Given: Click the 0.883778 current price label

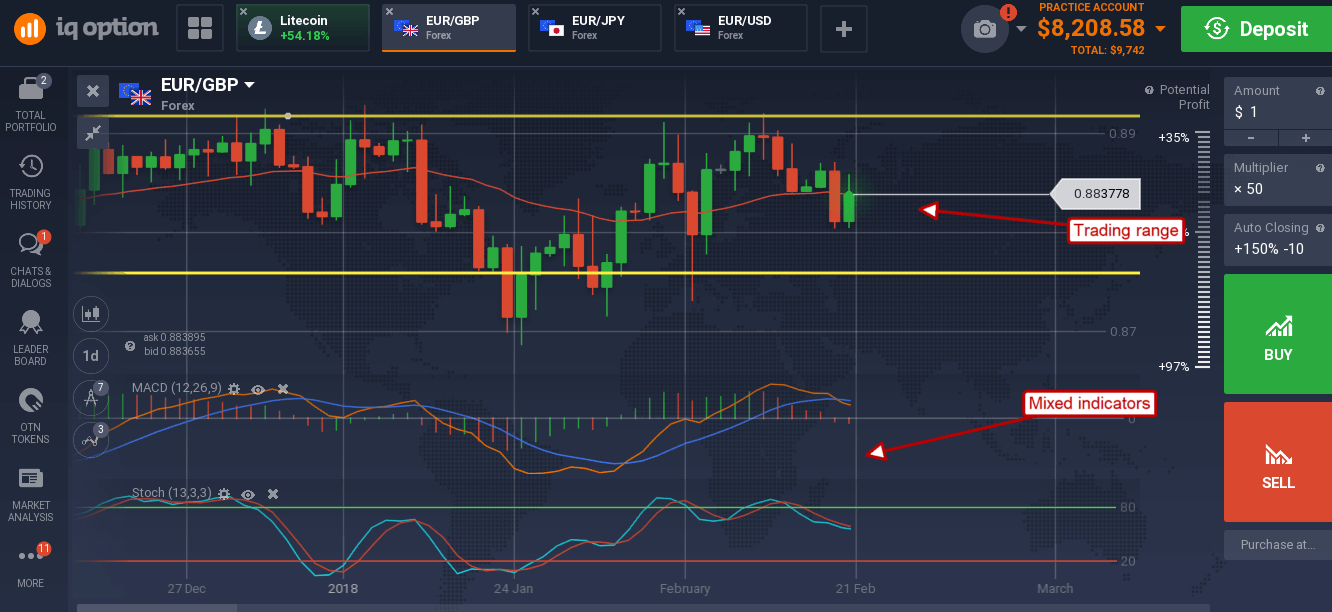Looking at the screenshot, I should point(1096,193).
